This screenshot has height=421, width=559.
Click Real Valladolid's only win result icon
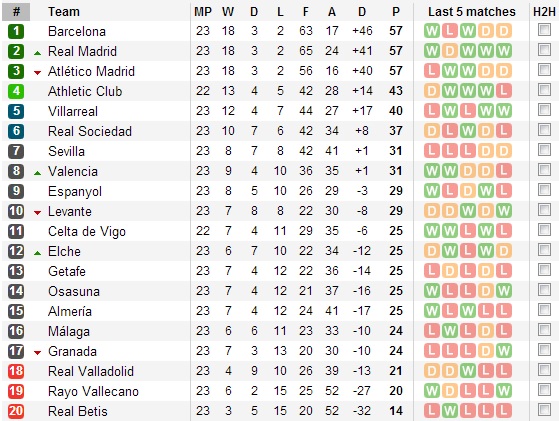[x=468, y=371]
